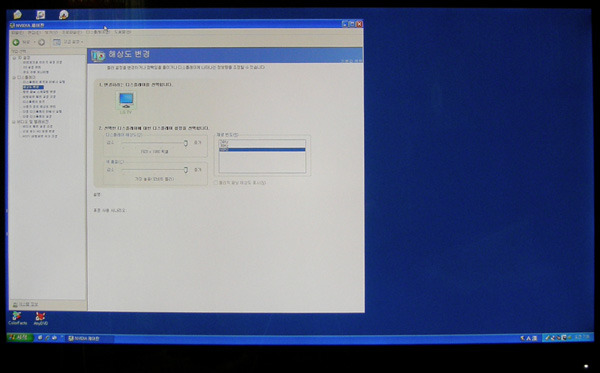Click the color quality slider handle
The image size is (600, 373).
pos(186,170)
